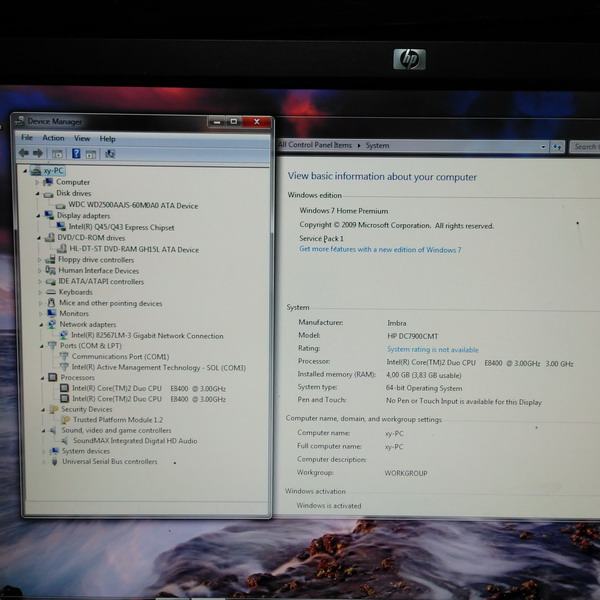Select Intel(R) 82567LM-3 Gigabit Network Connection
This screenshot has width=600, height=600.
tap(147, 336)
